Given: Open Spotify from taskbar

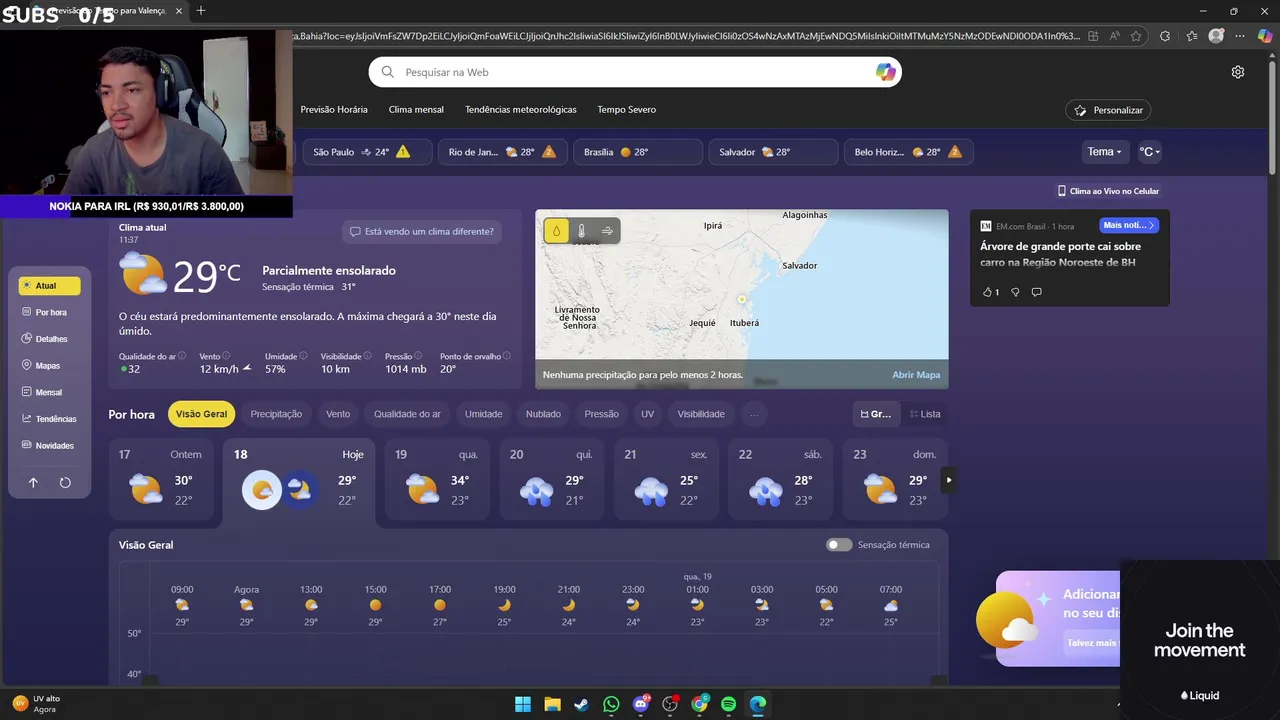Looking at the screenshot, I should click(729, 704).
